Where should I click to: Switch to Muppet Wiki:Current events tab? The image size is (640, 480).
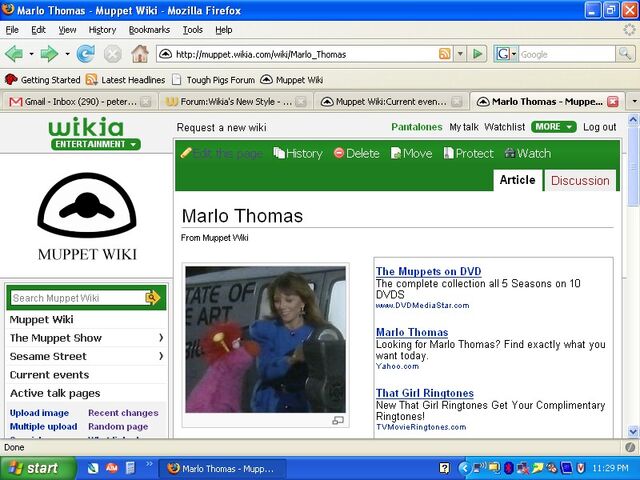click(391, 102)
